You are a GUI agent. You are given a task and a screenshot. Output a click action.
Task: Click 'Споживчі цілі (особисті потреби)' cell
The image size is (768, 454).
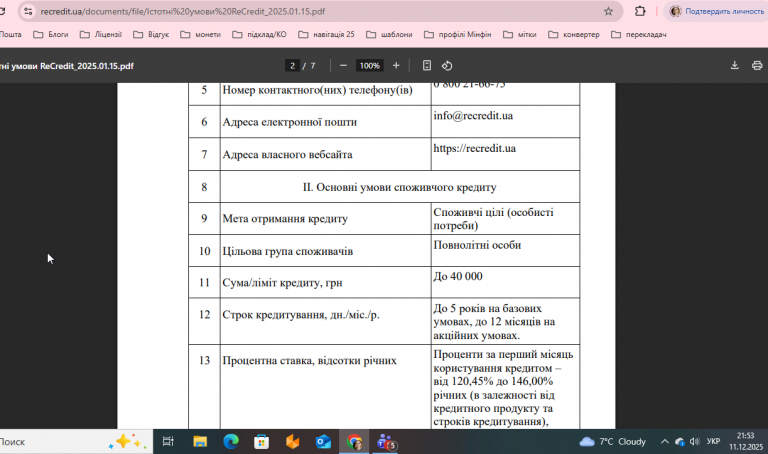(505, 218)
